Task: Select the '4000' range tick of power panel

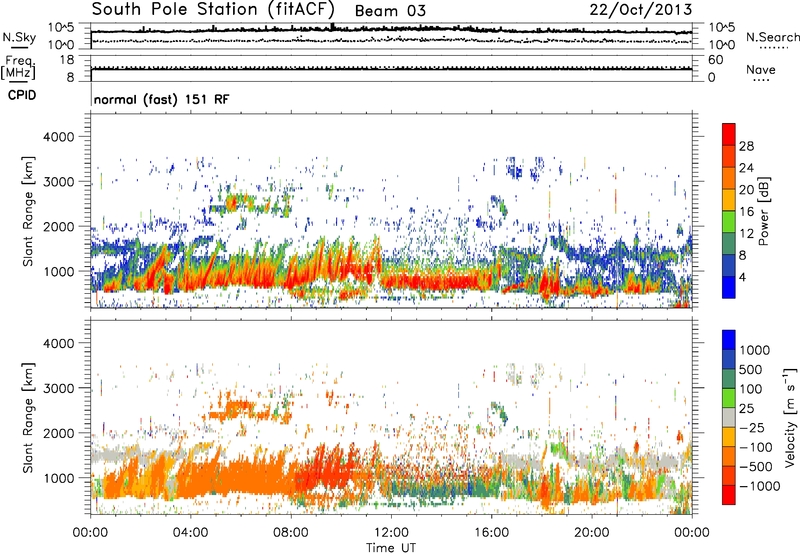Action: (58, 137)
